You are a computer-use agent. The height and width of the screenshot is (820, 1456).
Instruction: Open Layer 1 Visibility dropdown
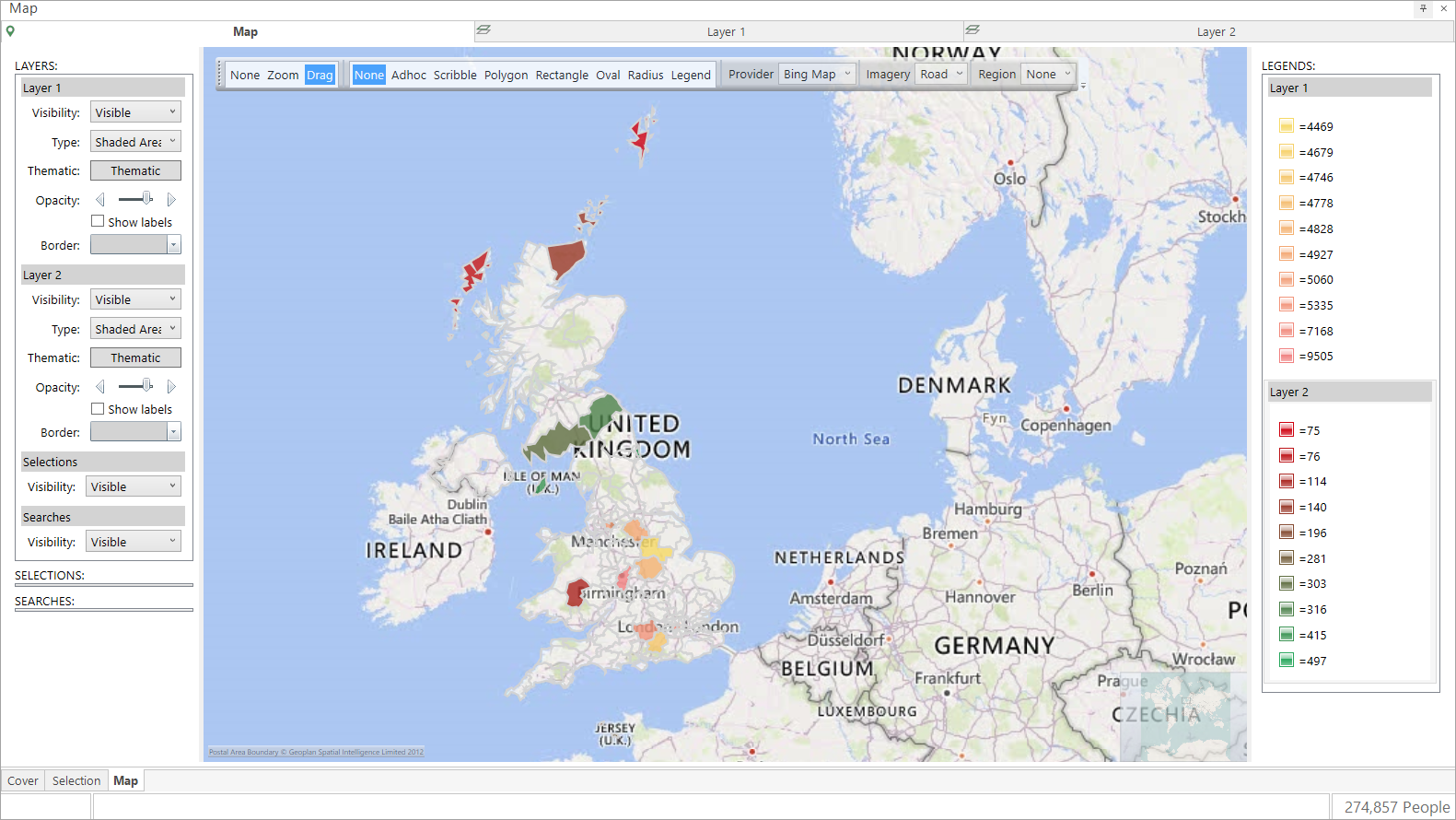tap(135, 112)
